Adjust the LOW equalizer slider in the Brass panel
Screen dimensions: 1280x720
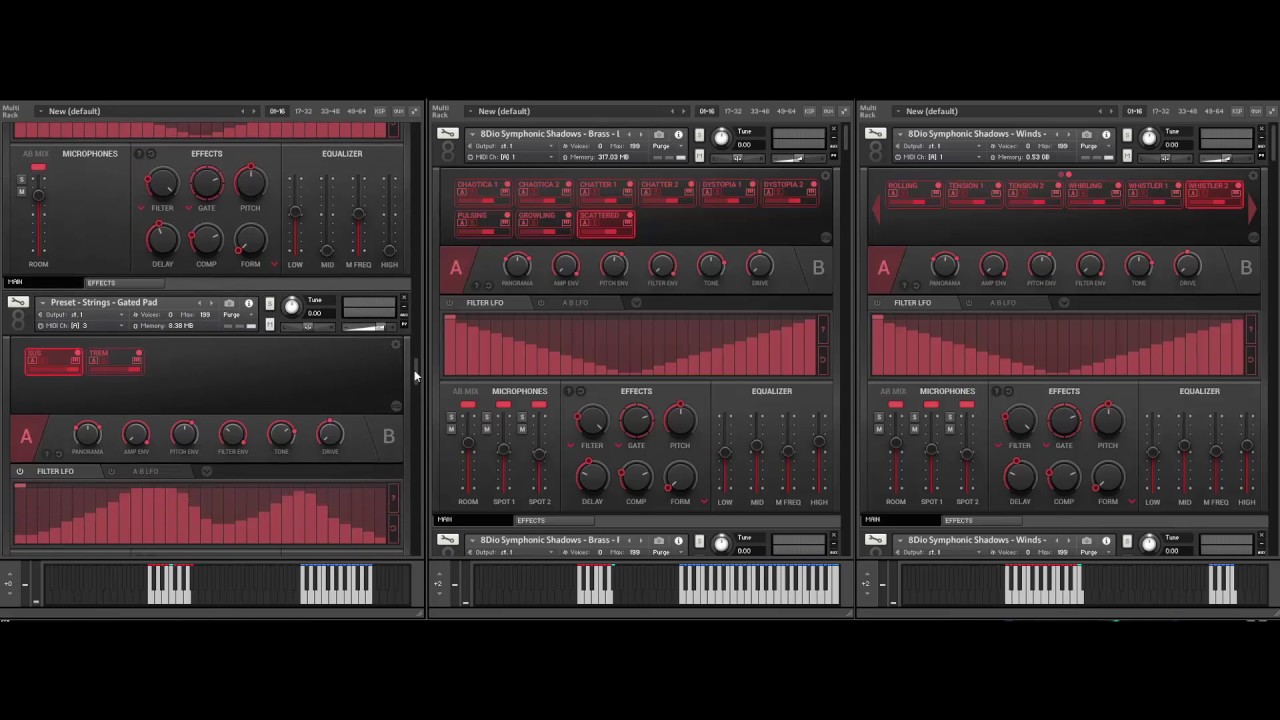tap(724, 452)
